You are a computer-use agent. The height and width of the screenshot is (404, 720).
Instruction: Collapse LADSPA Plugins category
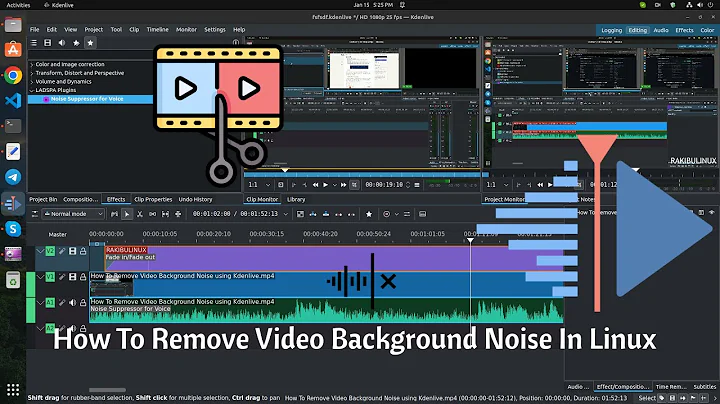(x=32, y=90)
